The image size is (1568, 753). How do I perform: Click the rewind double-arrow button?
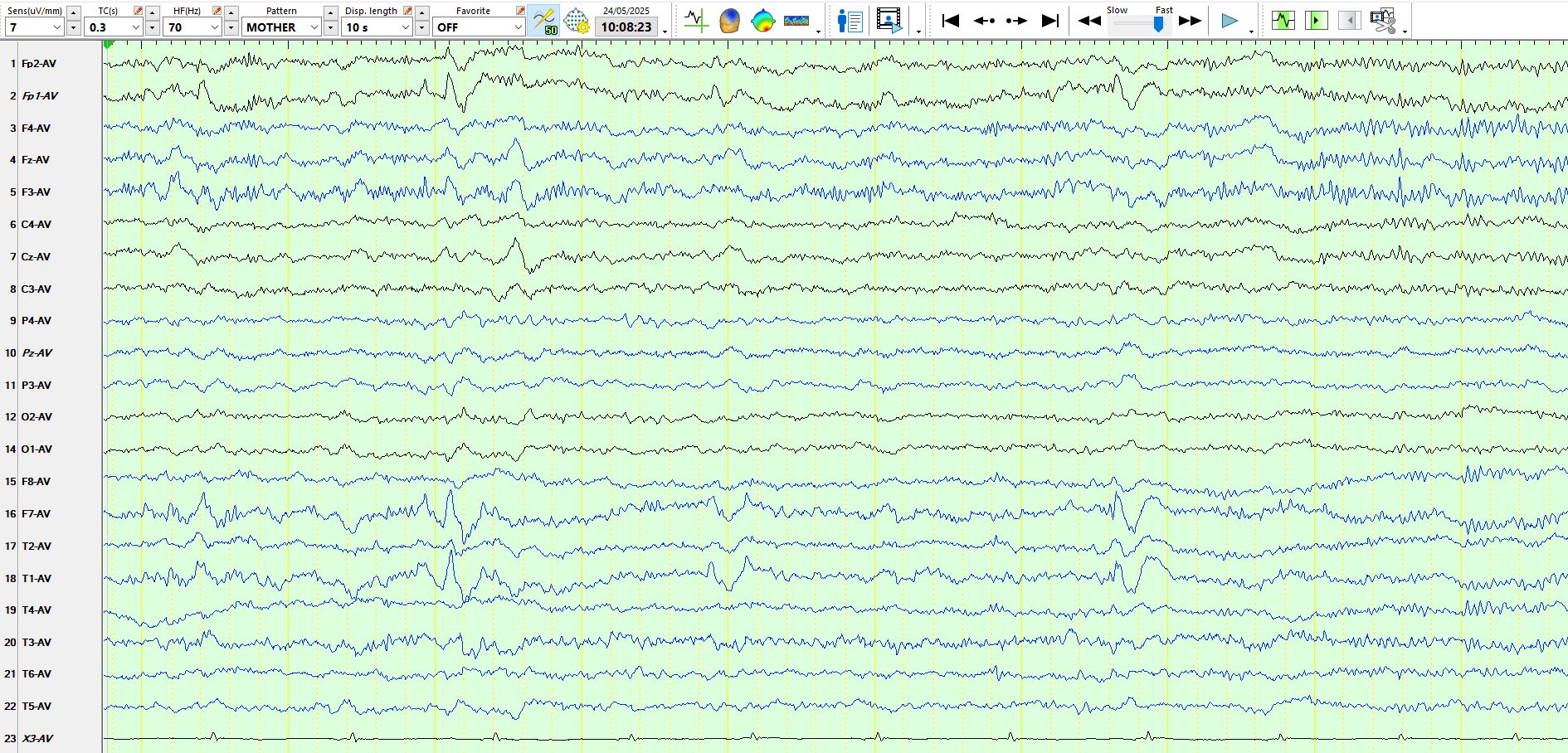1089,21
